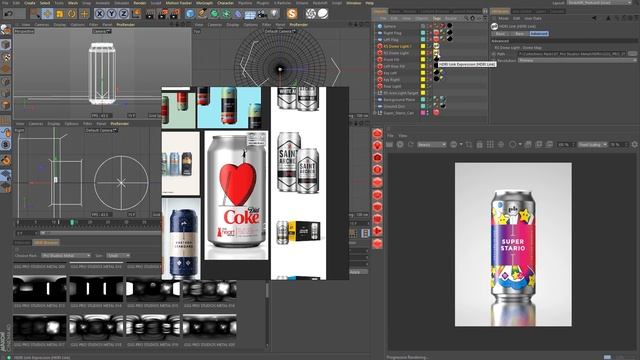This screenshot has height=360, width=640.
Task: Toggle the Y axis lock
Action: (x=111, y=13)
